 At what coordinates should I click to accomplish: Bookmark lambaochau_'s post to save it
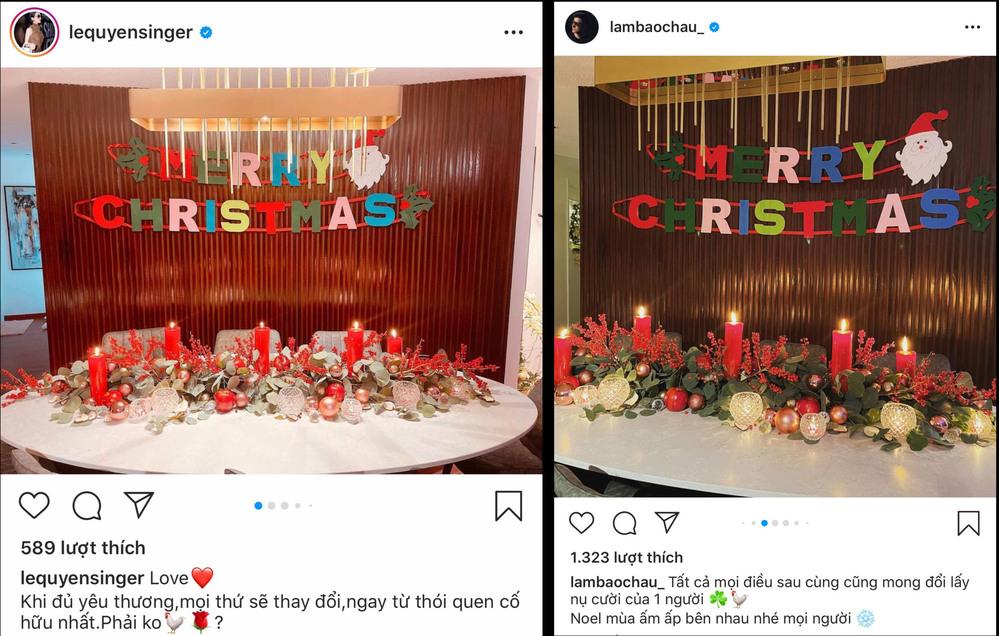tap(967, 522)
